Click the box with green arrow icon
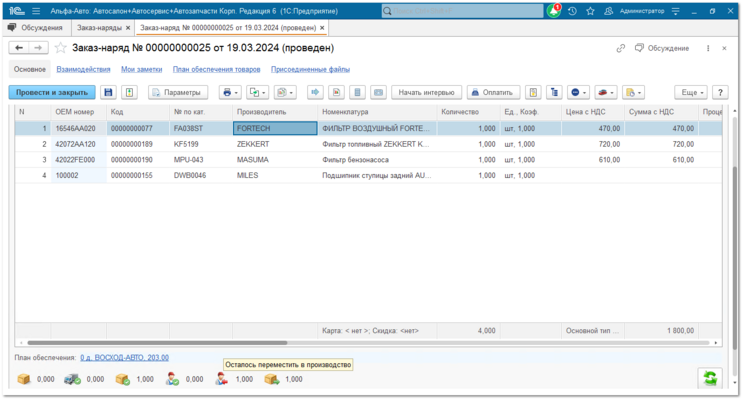The height and width of the screenshot is (400, 743). coord(272,379)
